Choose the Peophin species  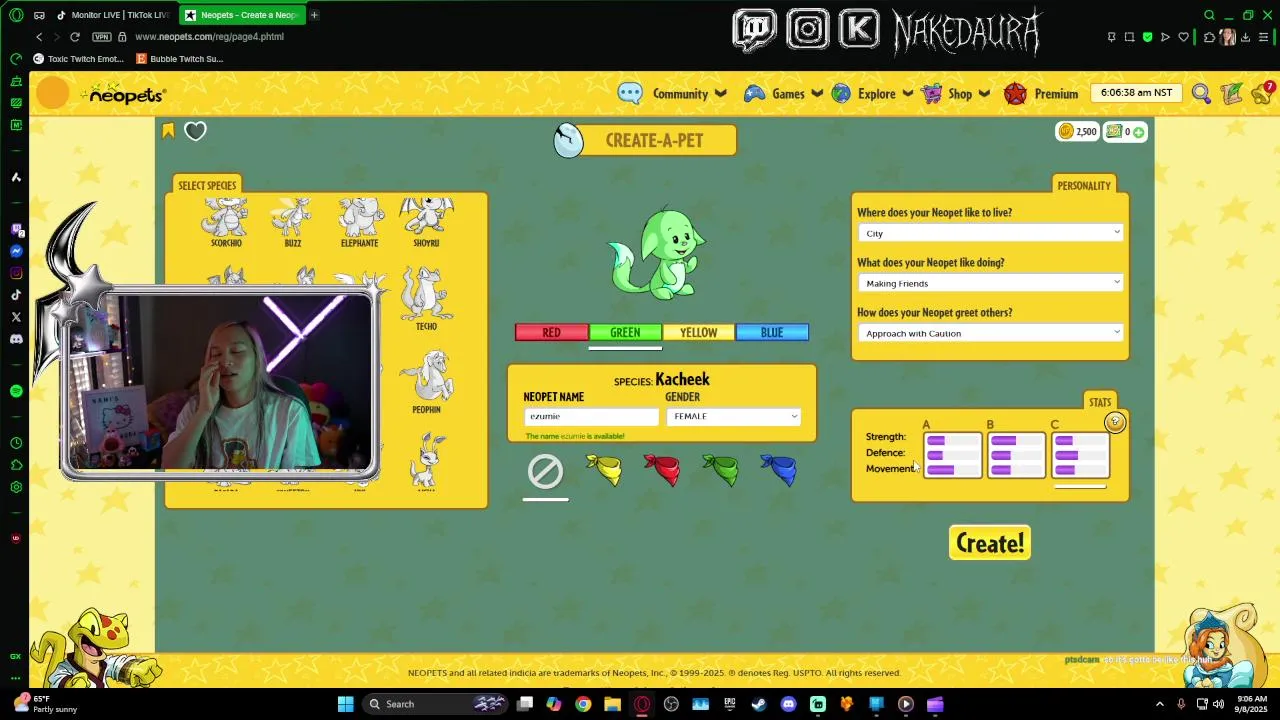click(426, 382)
